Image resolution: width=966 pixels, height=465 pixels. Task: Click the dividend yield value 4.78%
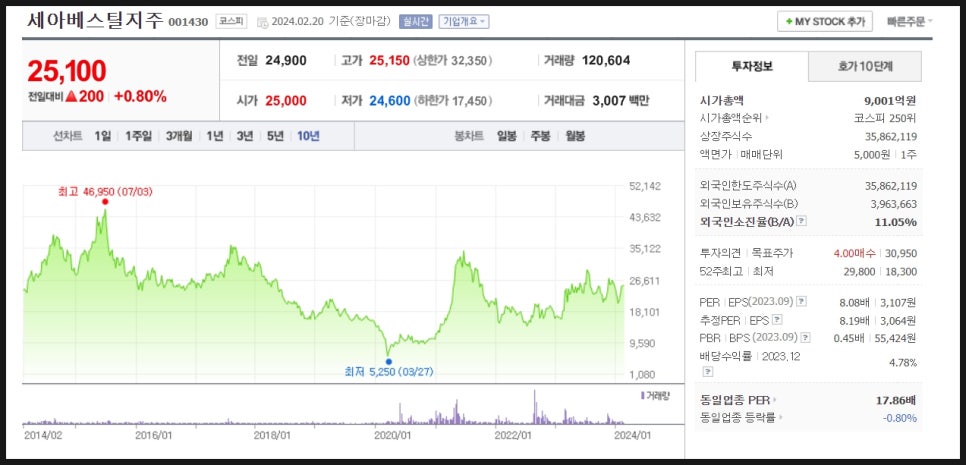[903, 363]
